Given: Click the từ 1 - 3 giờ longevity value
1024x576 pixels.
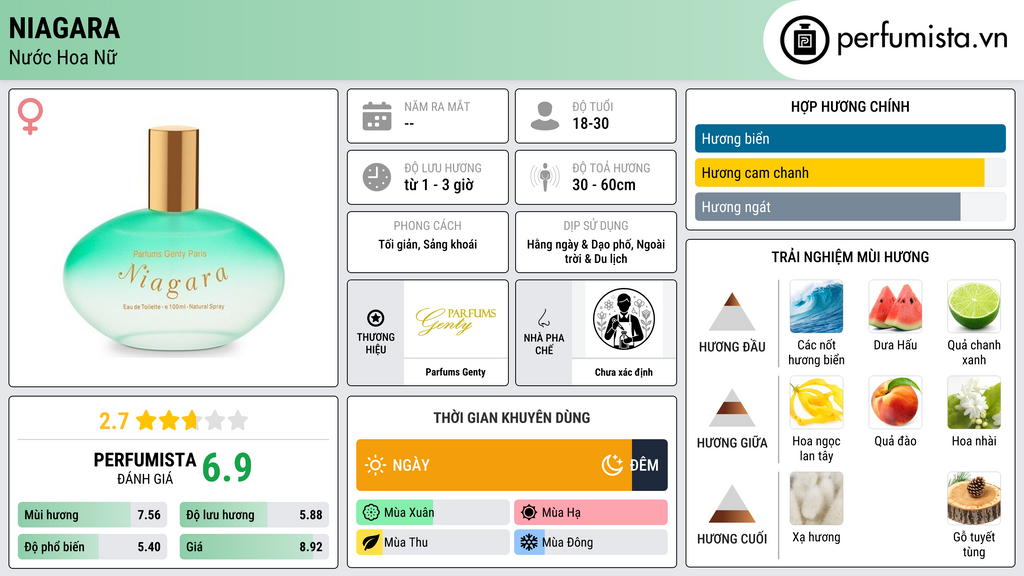Looking at the screenshot, I should (439, 185).
